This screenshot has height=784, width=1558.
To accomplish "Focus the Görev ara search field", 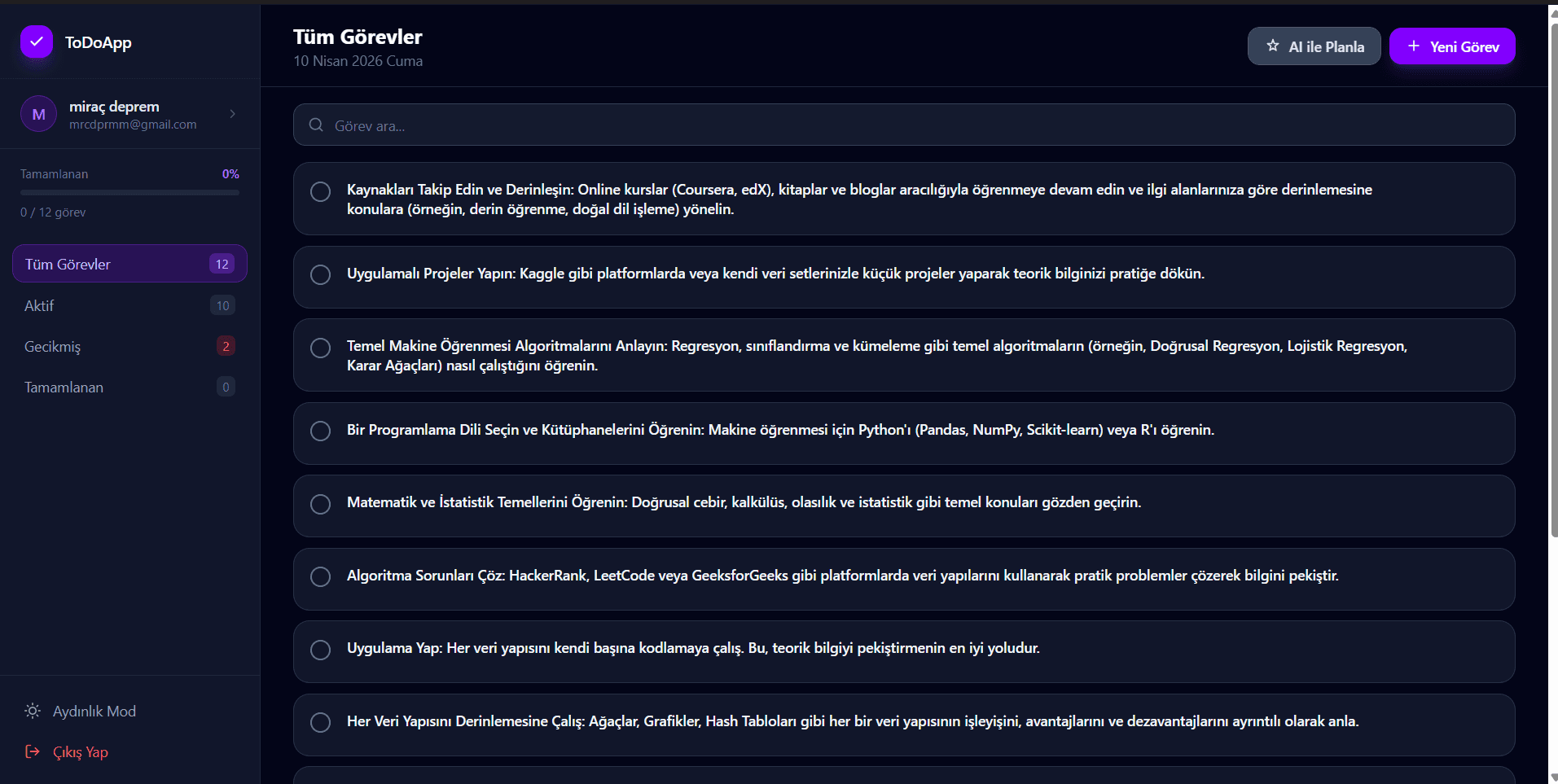I will click(x=904, y=125).
